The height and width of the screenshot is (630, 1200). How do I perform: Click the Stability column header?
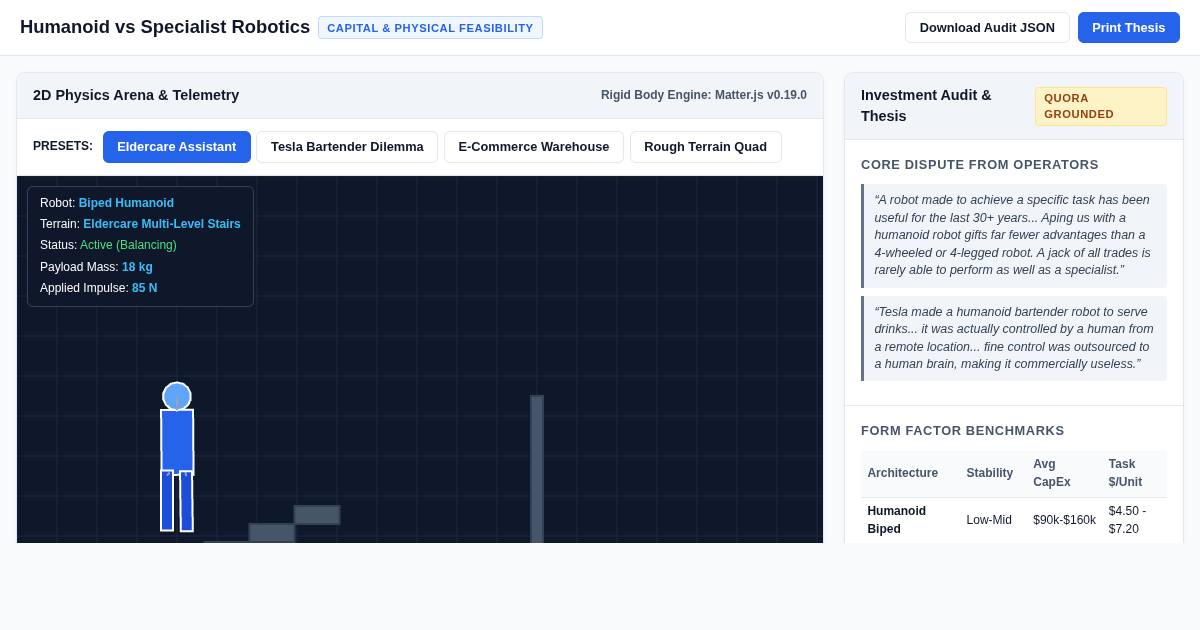click(x=989, y=473)
